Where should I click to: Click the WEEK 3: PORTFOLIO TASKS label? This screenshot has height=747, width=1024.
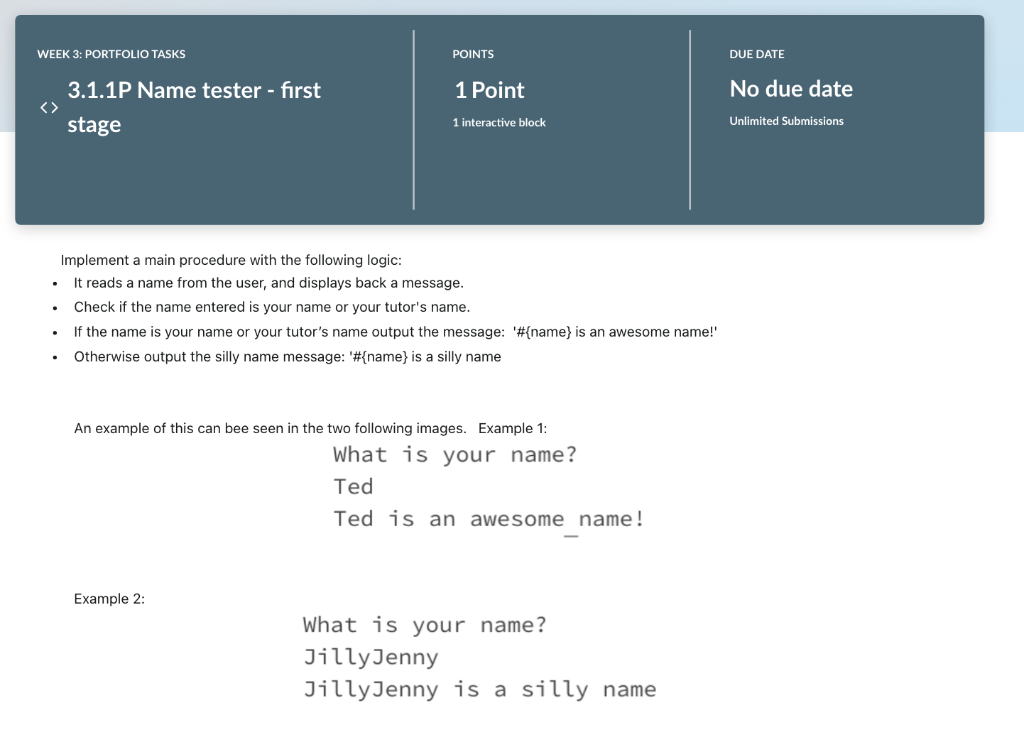(110, 54)
